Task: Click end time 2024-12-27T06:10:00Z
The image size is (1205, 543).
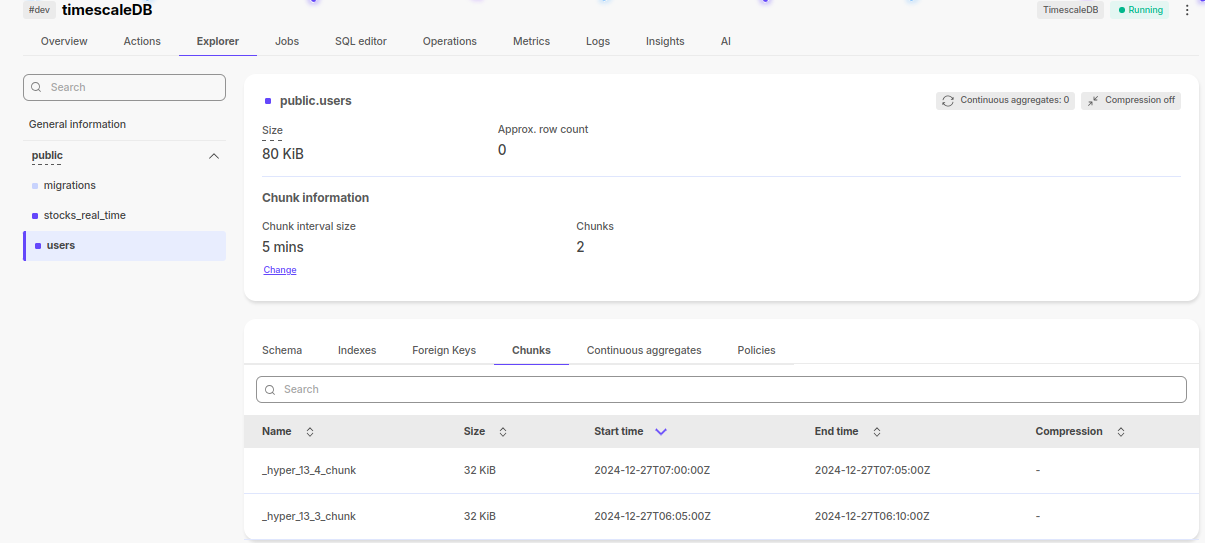Action: click(872, 517)
